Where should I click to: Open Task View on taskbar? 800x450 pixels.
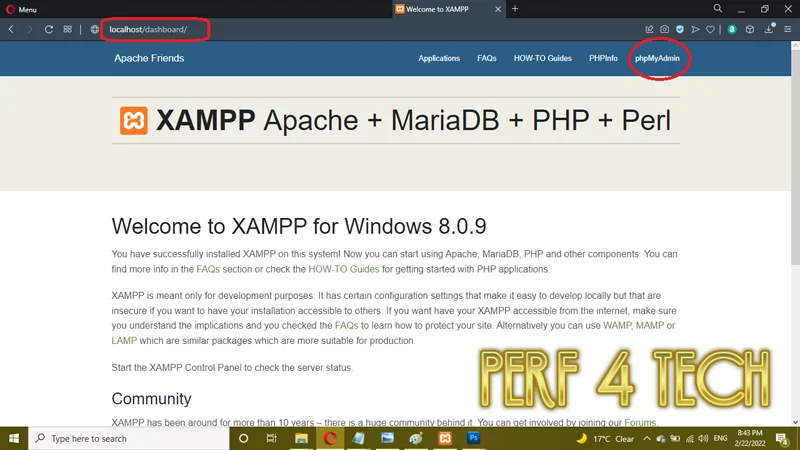coord(271,438)
